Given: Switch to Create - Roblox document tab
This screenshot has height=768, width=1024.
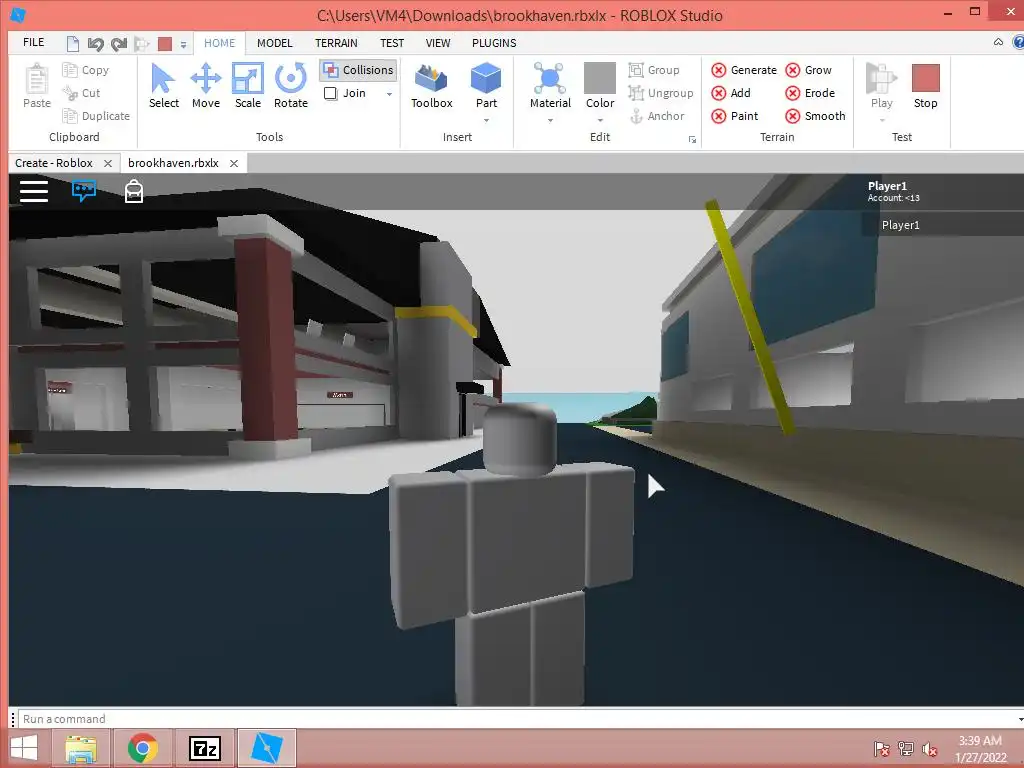Looking at the screenshot, I should click(54, 163).
